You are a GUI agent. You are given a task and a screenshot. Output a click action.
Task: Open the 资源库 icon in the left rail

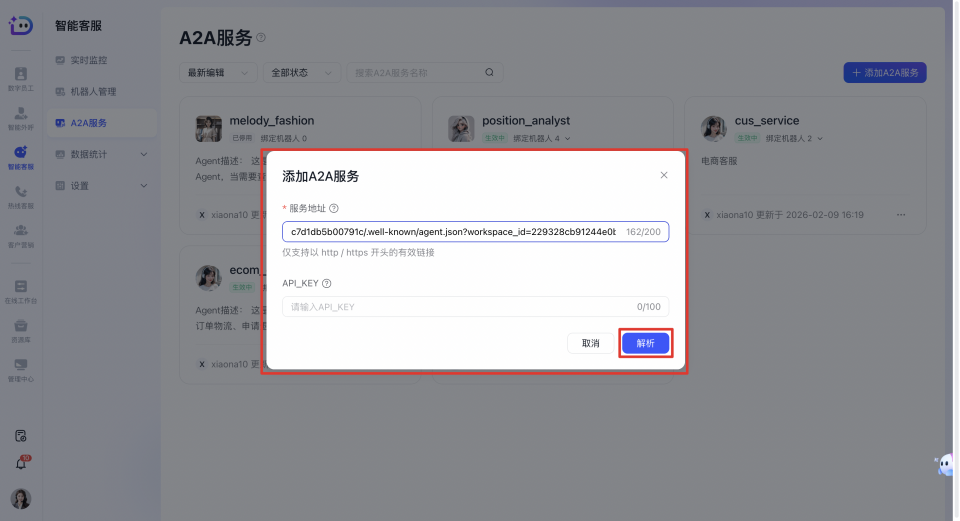click(20, 329)
